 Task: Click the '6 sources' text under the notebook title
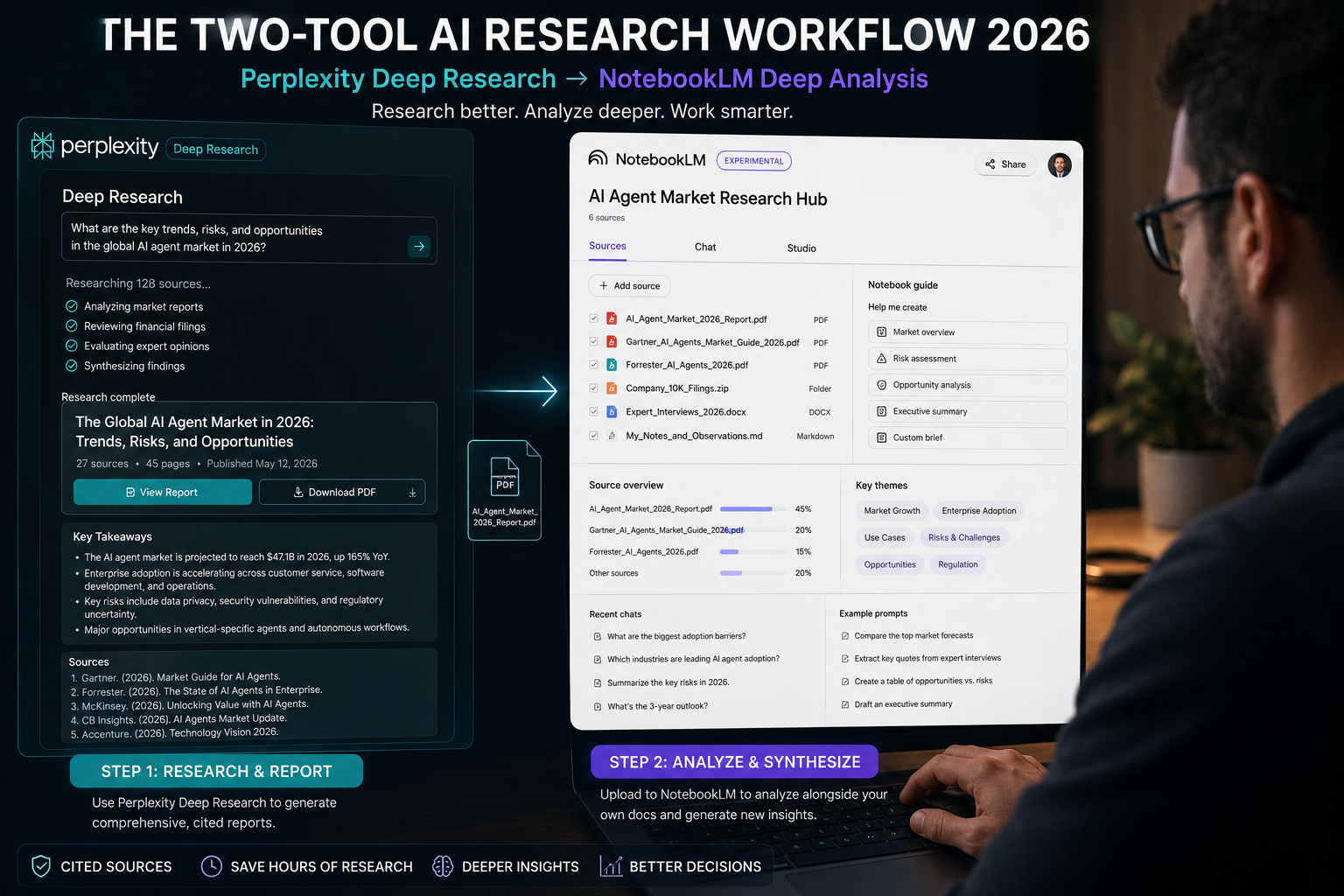[606, 218]
